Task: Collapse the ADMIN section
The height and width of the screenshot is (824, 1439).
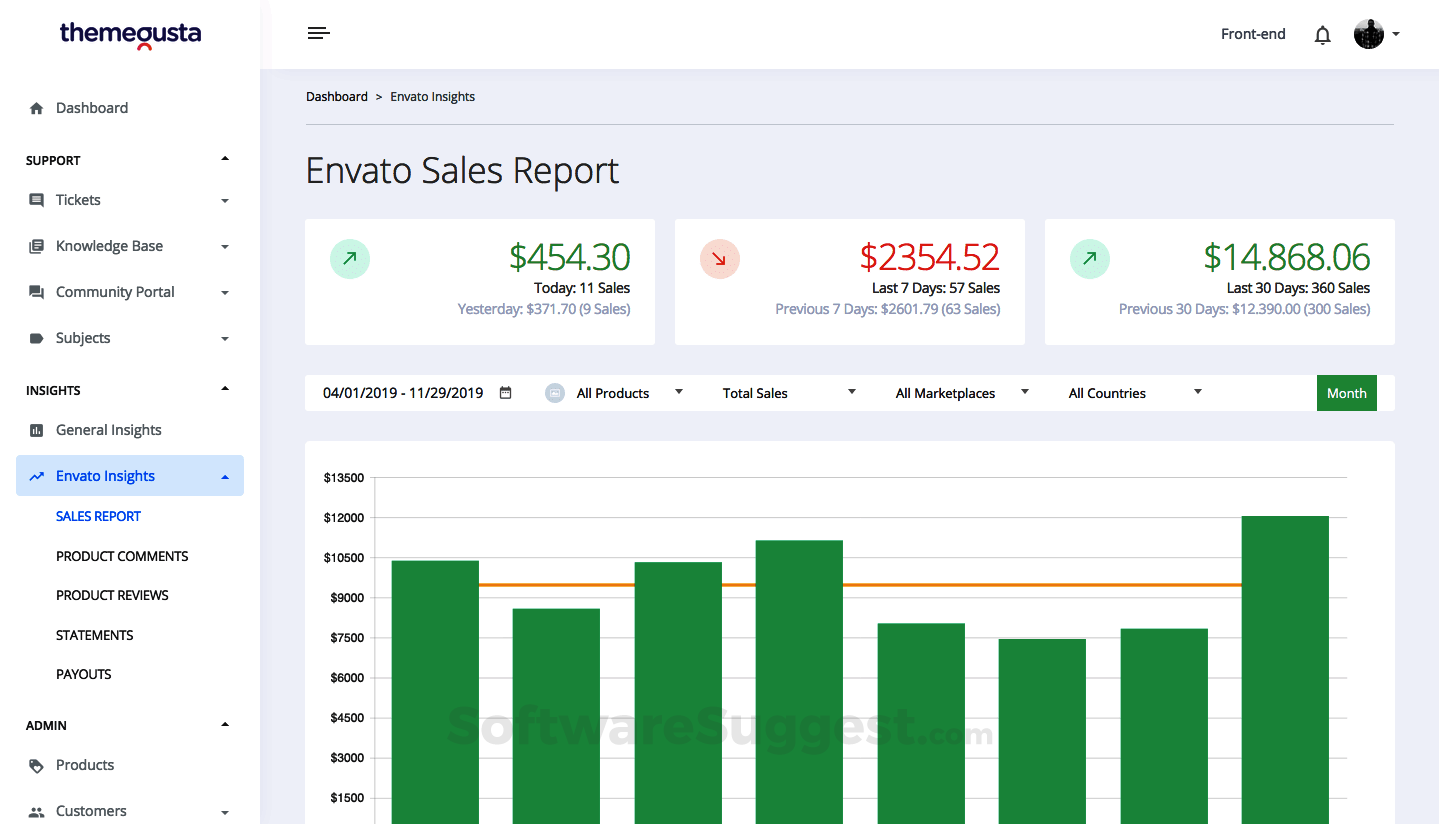Action: tap(225, 724)
